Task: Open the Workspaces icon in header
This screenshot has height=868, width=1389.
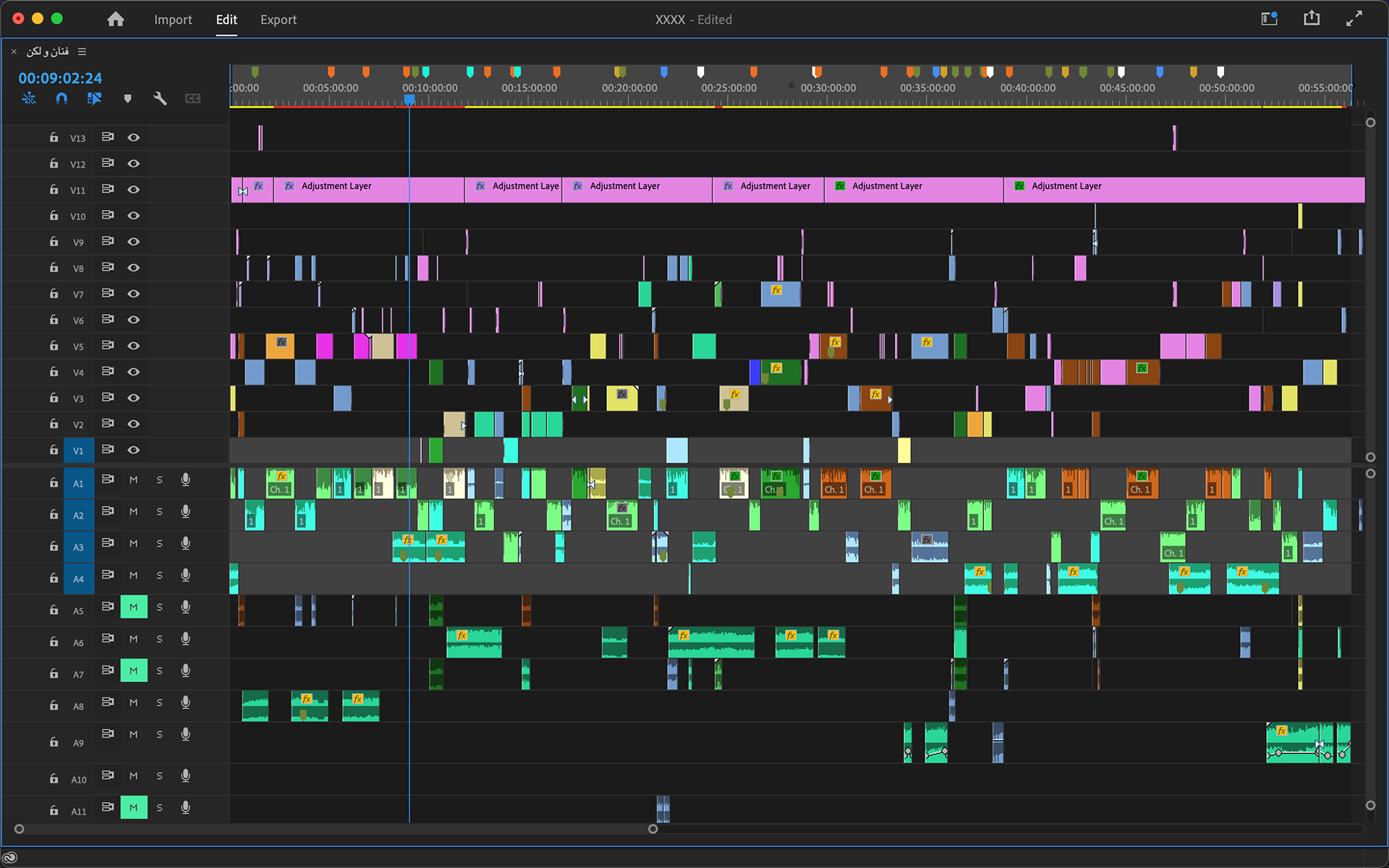Action: point(1269,19)
